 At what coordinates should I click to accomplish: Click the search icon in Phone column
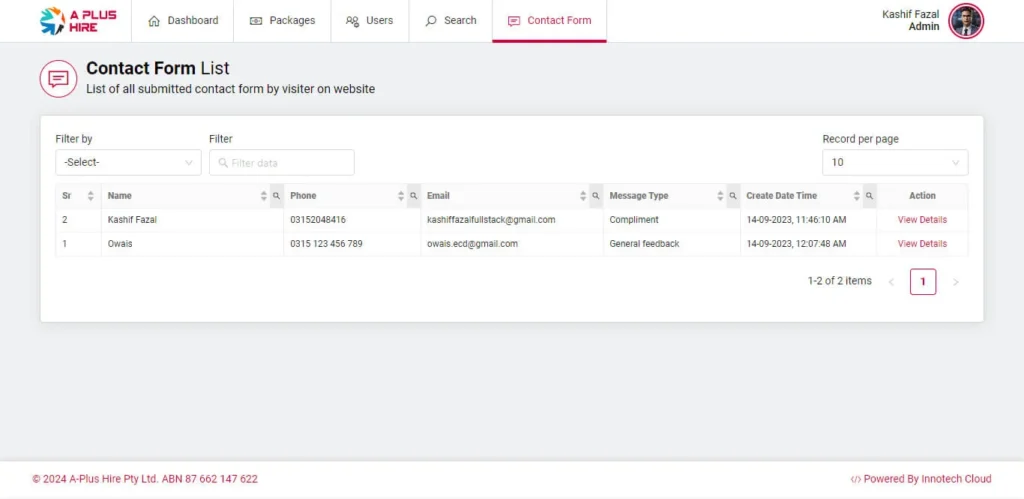click(x=413, y=196)
